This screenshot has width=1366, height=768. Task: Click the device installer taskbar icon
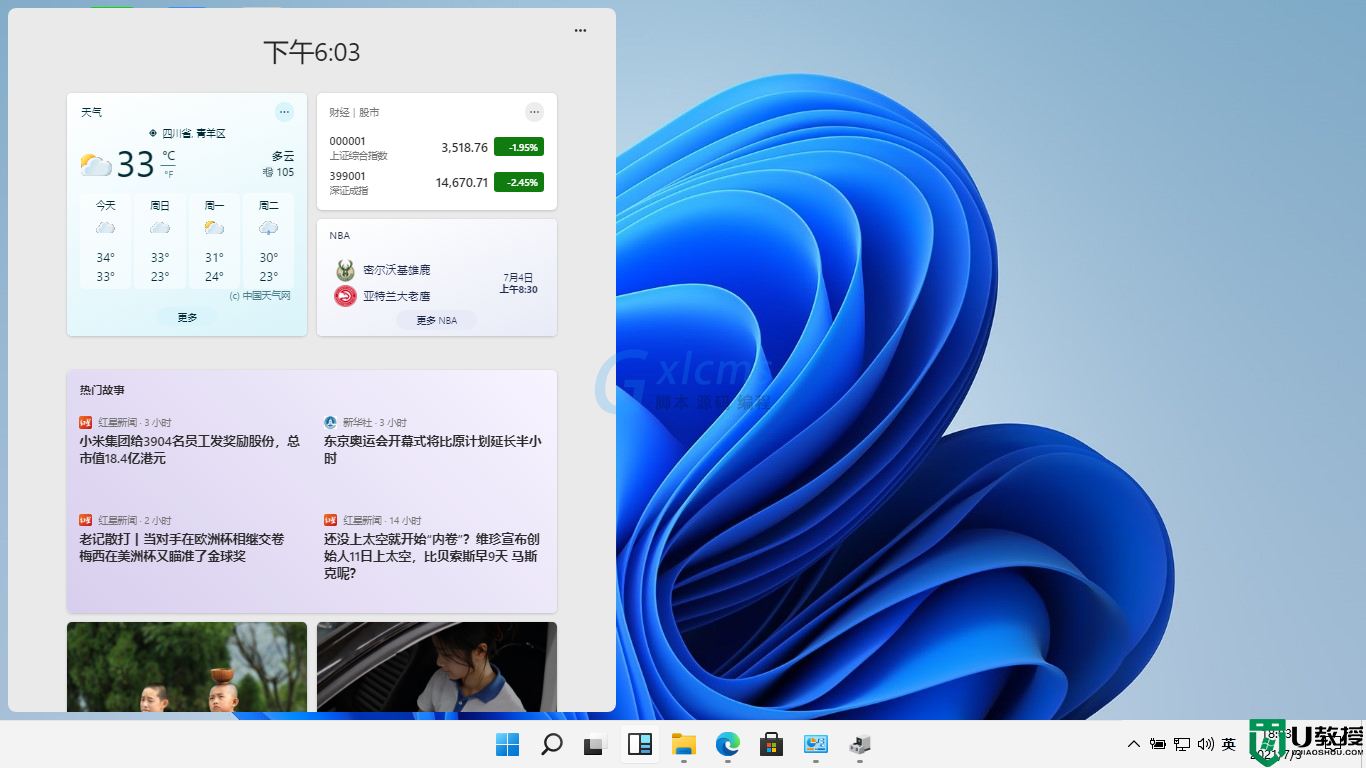860,744
